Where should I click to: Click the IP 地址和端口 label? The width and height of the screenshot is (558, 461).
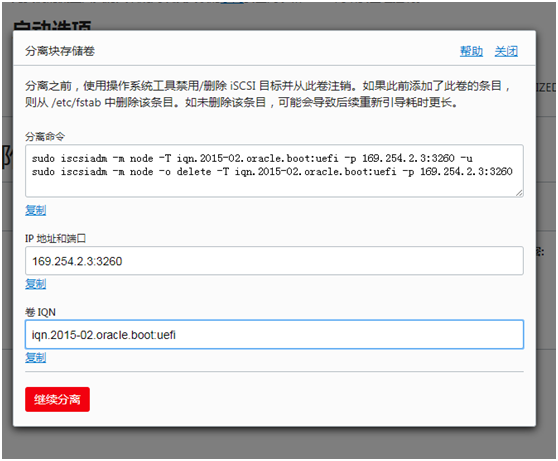[x=56, y=239]
